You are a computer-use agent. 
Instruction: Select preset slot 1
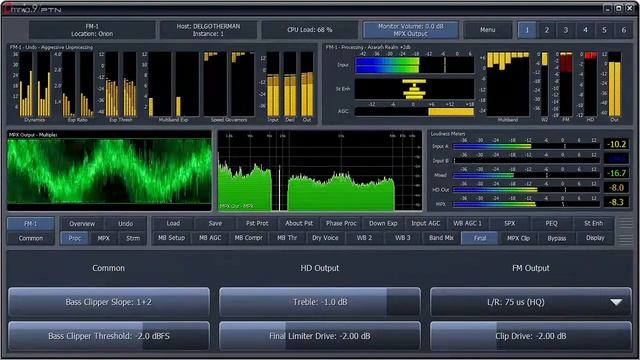(x=527, y=30)
